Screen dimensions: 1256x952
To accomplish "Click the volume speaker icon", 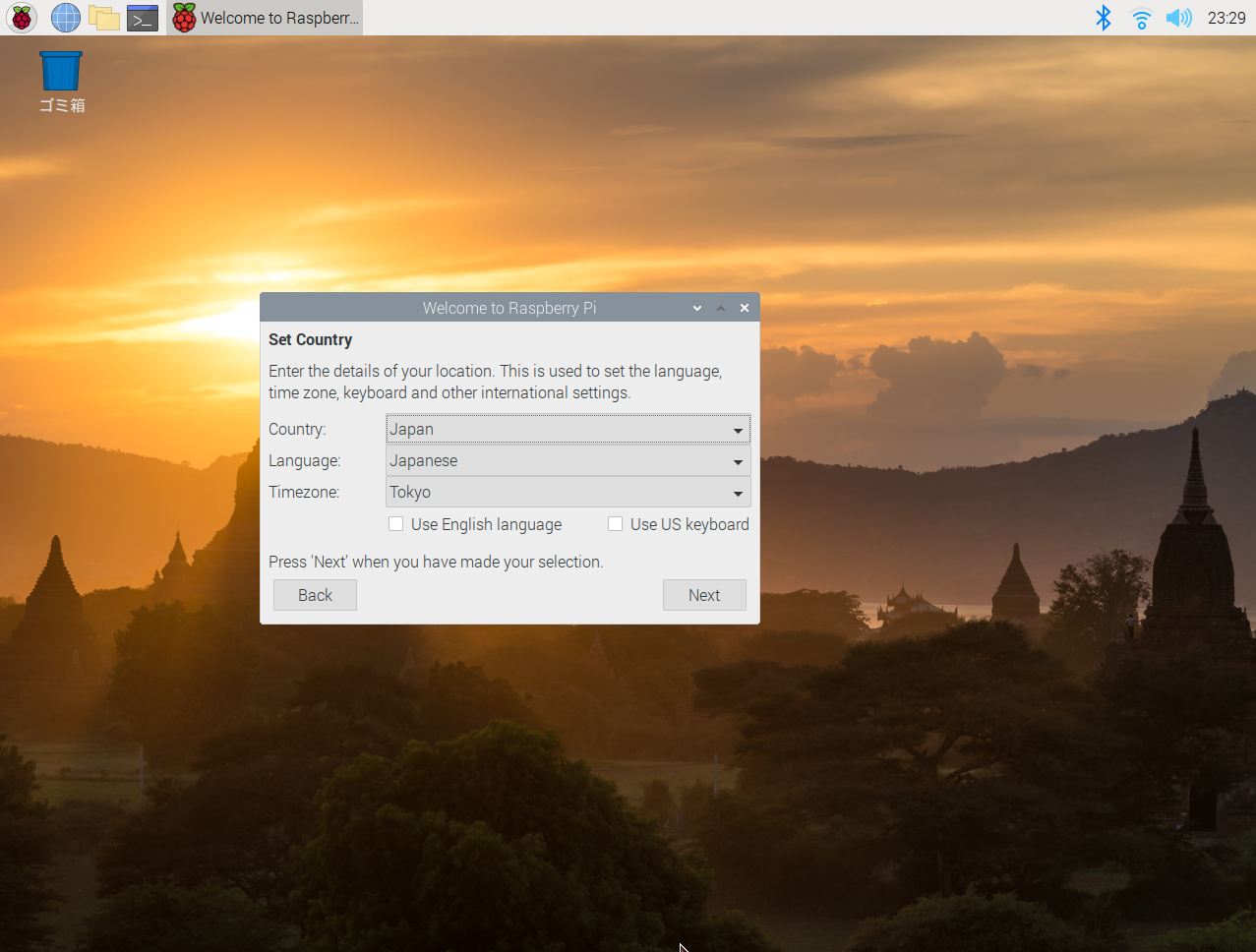I will click(1178, 18).
